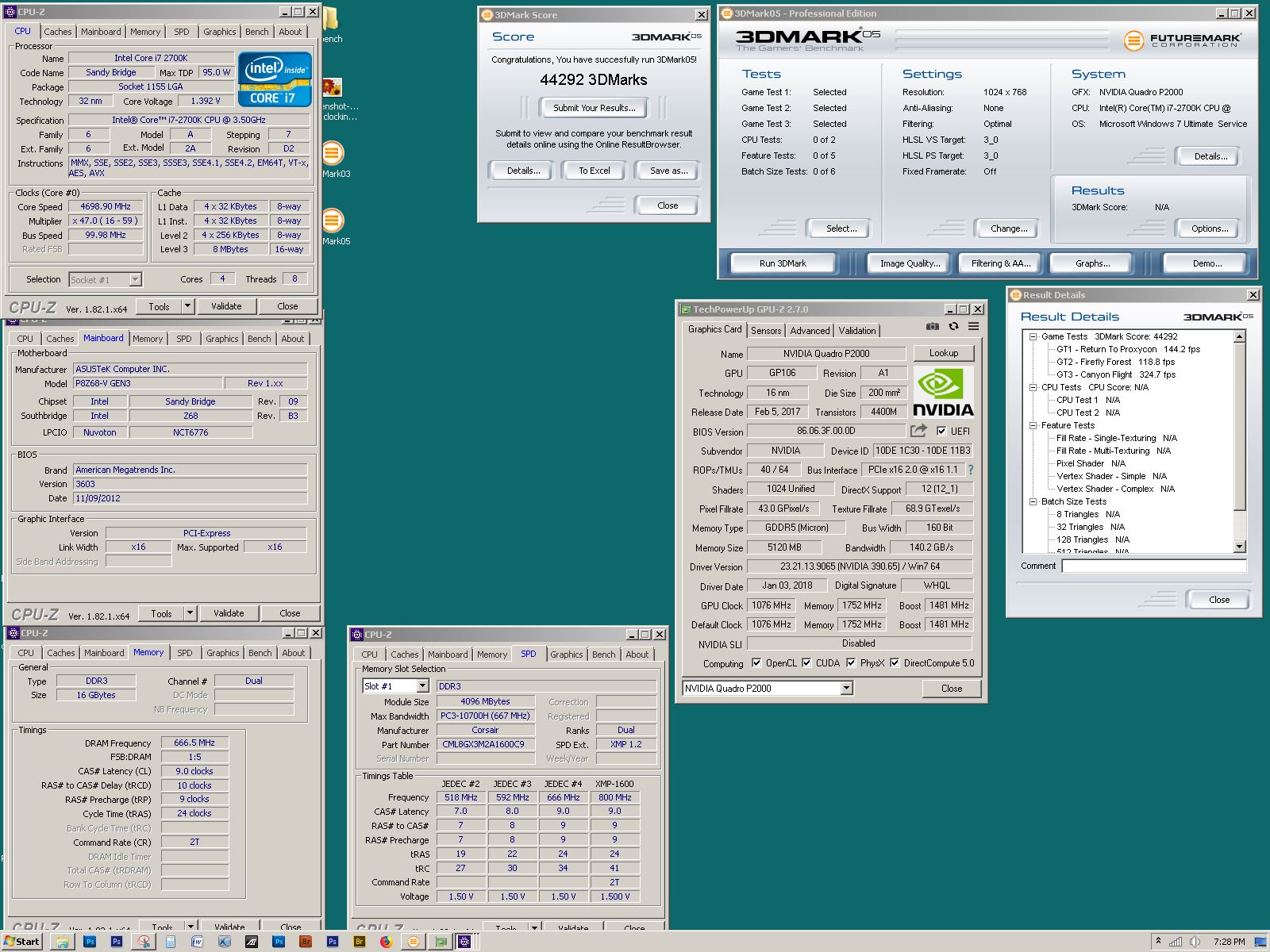
Task: Launch Firefox from the taskbar
Action: point(386,942)
